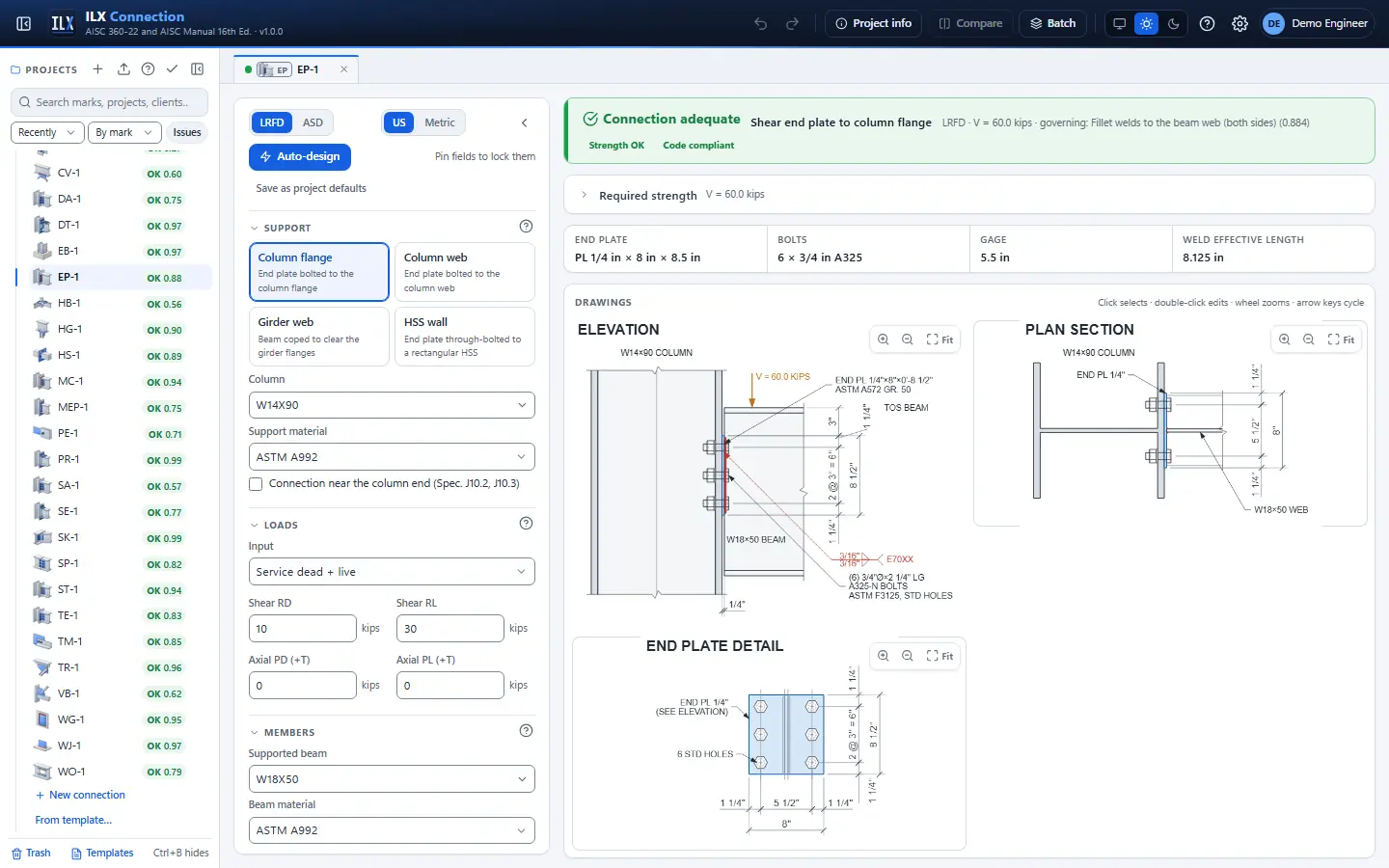Switch units to Metric
This screenshot has width=1389, height=868.
tap(440, 122)
